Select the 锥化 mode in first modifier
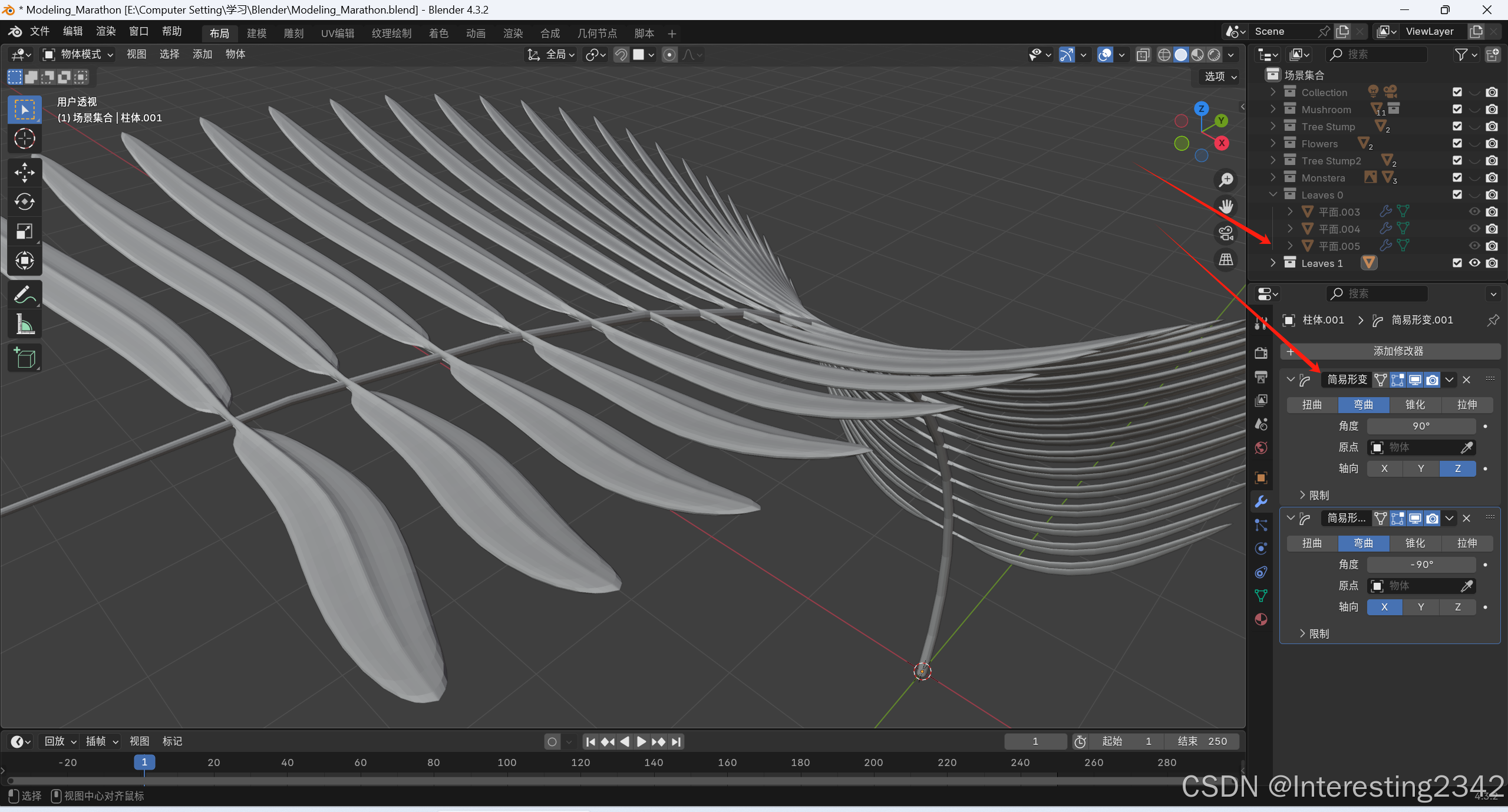The width and height of the screenshot is (1508, 812). pos(1415,405)
